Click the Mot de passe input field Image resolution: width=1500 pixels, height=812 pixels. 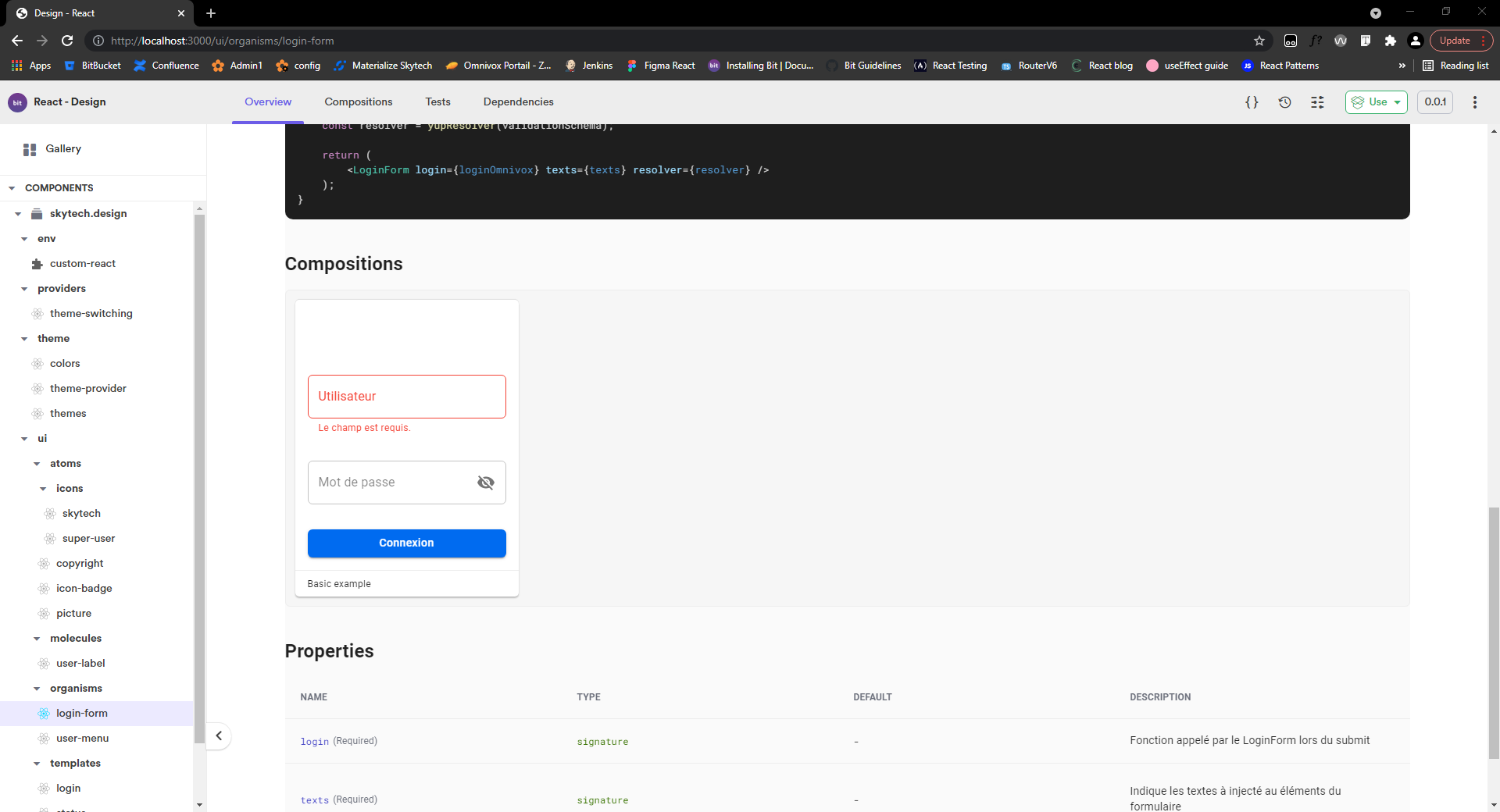tap(407, 483)
